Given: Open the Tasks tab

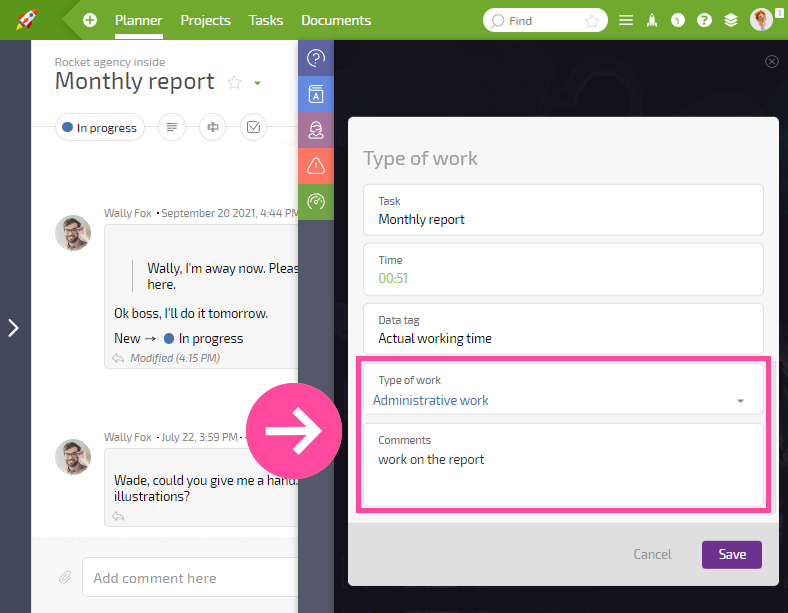Looking at the screenshot, I should 266,20.
